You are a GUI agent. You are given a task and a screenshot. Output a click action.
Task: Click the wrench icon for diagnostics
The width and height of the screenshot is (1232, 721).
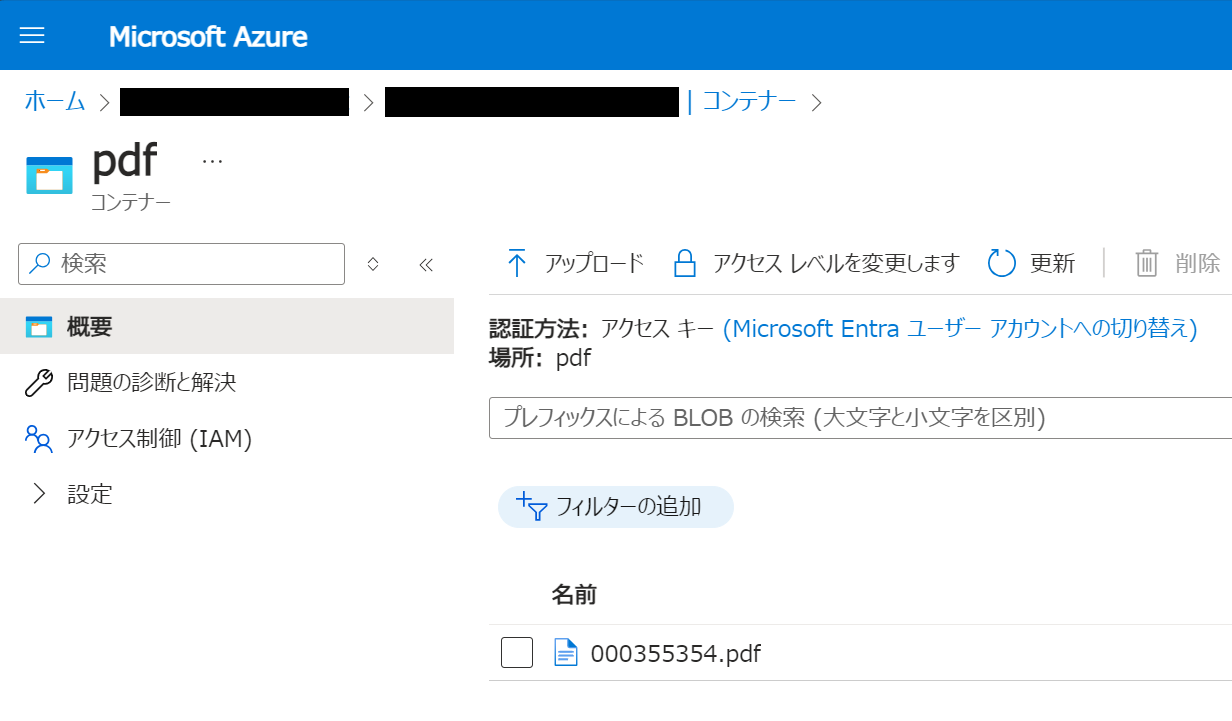[x=38, y=383]
